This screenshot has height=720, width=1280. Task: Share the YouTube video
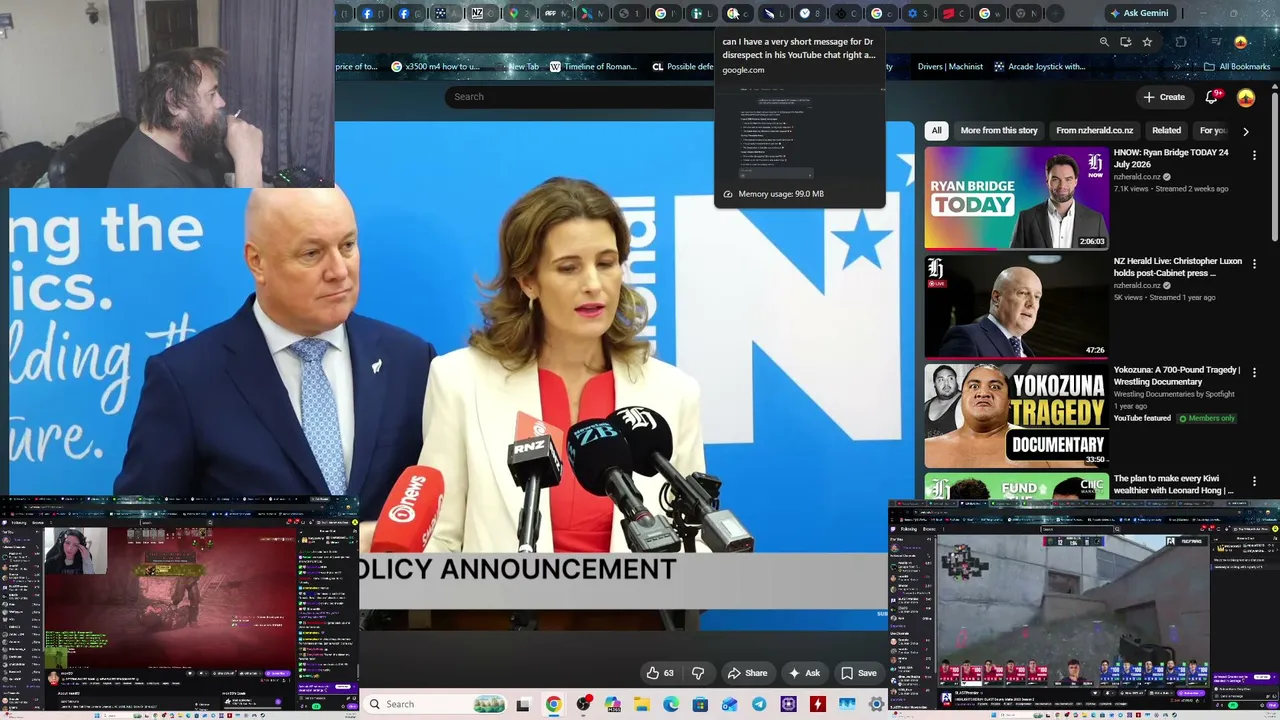(x=747, y=673)
